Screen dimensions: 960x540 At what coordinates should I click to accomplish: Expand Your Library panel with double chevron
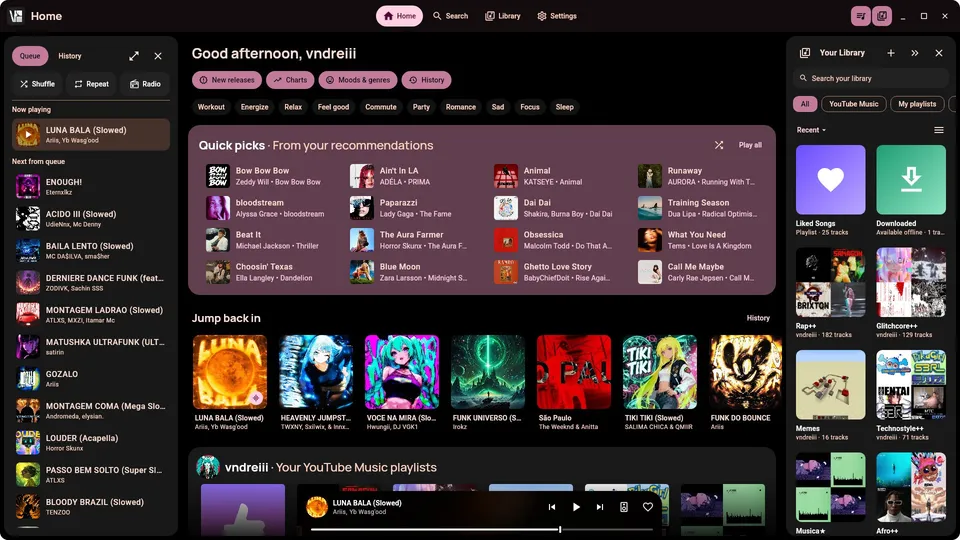pos(915,53)
